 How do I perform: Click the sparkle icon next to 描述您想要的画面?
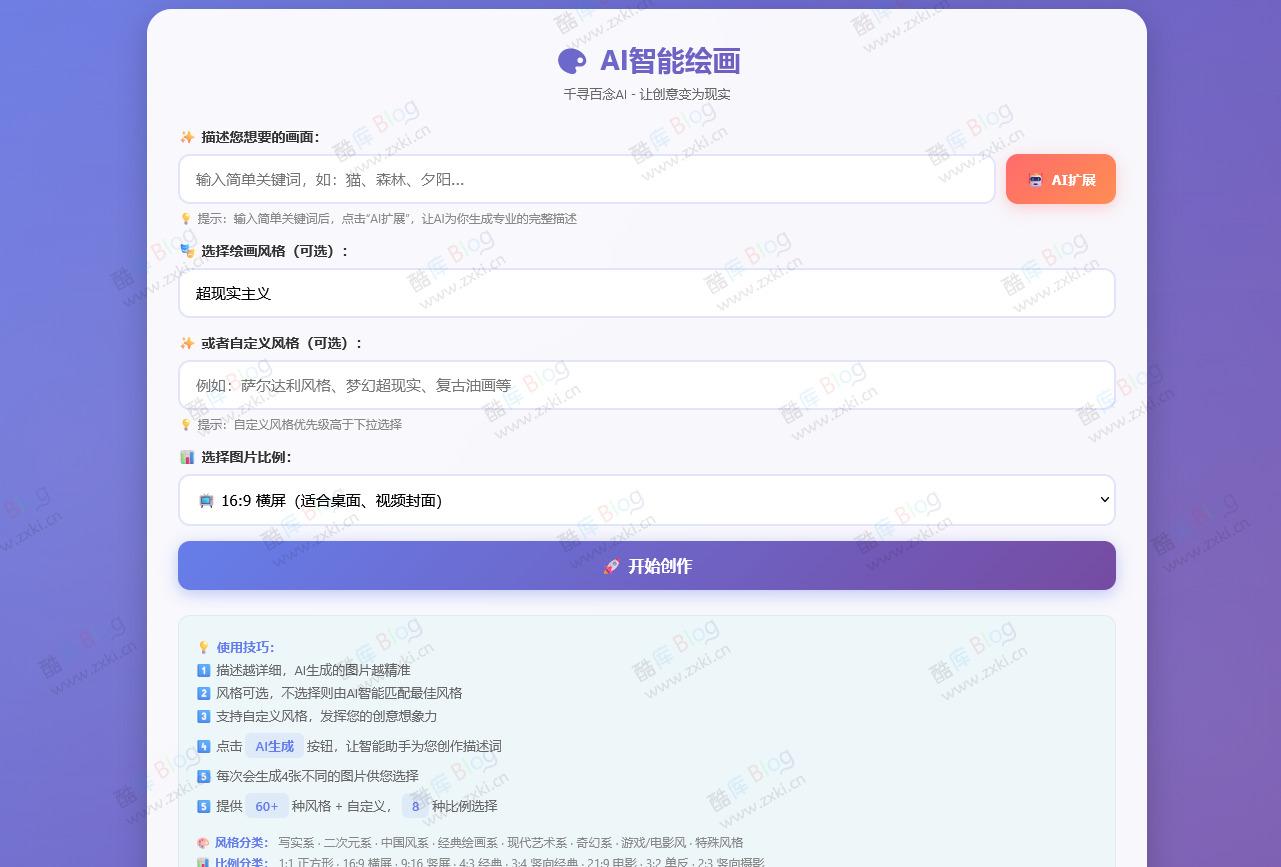point(187,137)
